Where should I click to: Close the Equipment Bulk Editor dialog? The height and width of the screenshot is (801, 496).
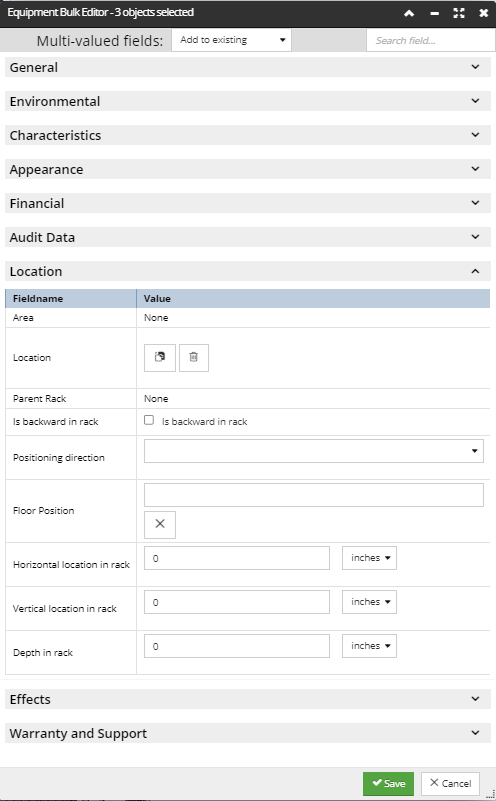(483, 13)
